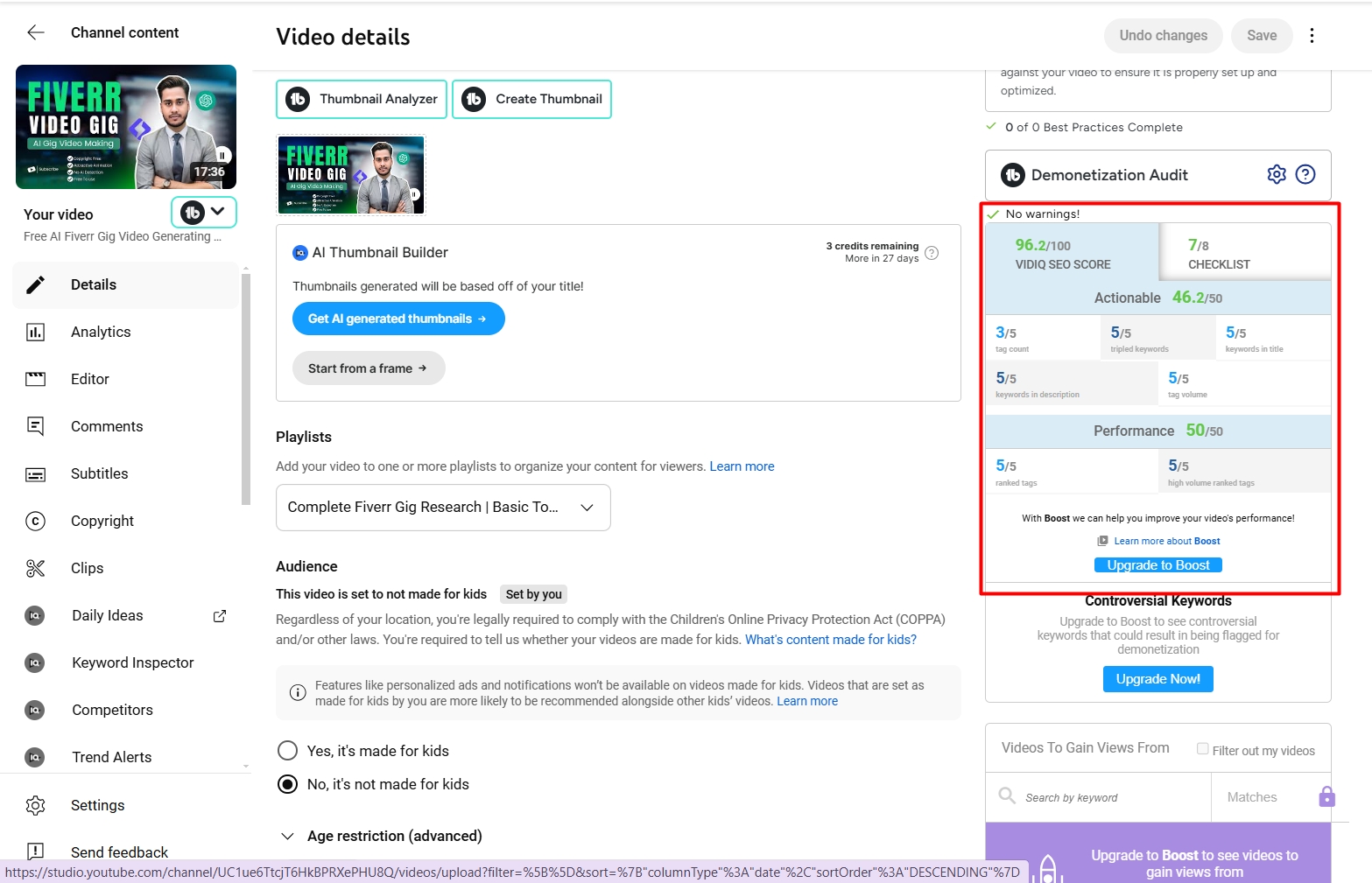The height and width of the screenshot is (883, 1372).
Task: Open Details menu item
Action: [x=126, y=284]
